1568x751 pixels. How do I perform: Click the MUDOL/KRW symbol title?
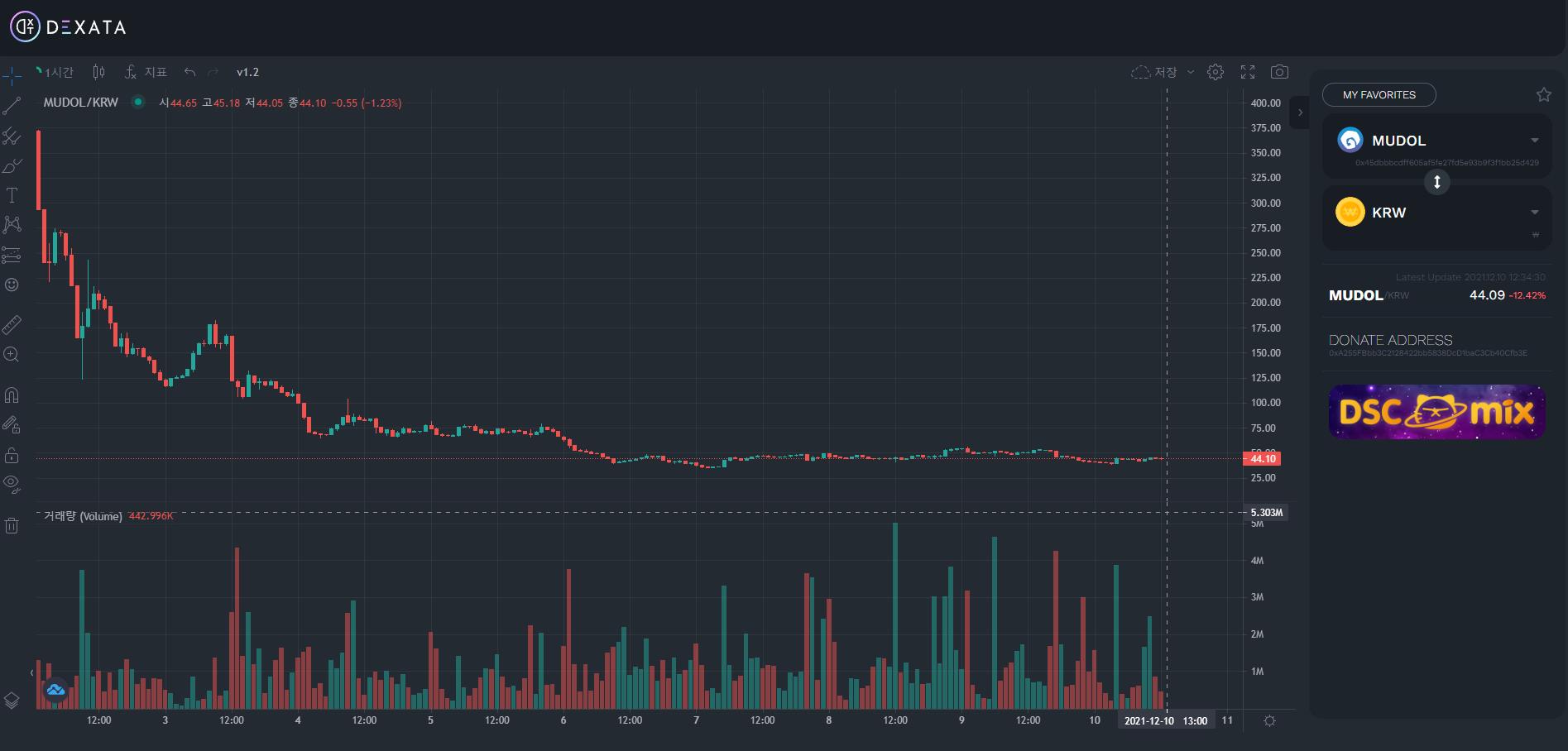tap(81, 103)
